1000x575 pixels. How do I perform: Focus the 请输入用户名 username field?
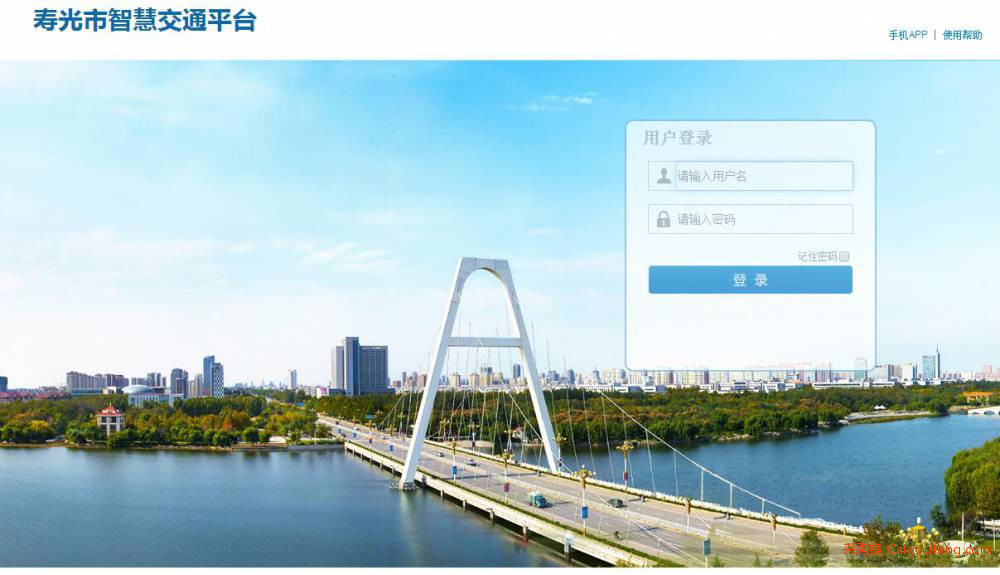(x=751, y=176)
